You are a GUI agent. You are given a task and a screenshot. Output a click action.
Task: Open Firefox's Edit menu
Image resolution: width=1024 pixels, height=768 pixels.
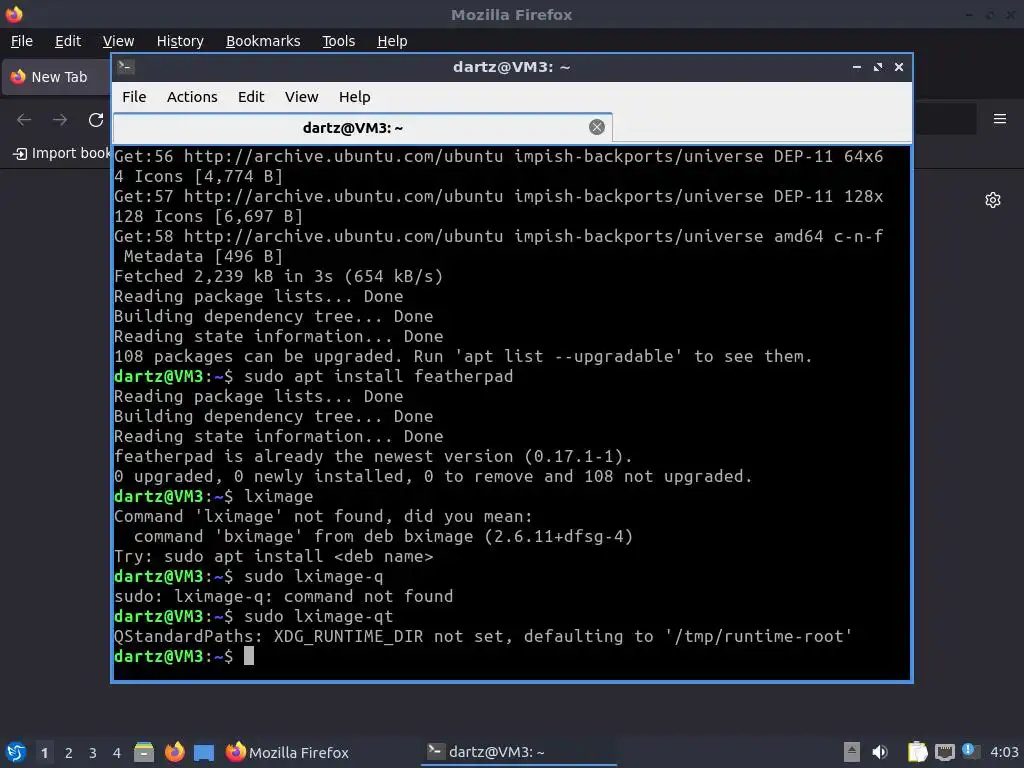pyautogui.click(x=68, y=41)
